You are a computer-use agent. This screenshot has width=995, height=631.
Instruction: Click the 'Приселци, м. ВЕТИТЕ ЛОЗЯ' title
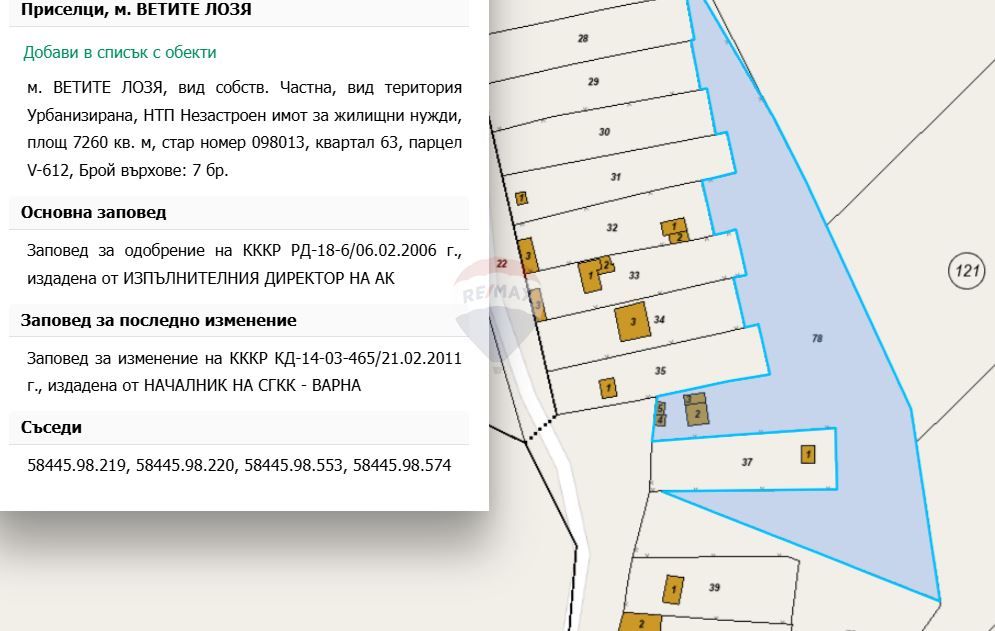click(136, 10)
